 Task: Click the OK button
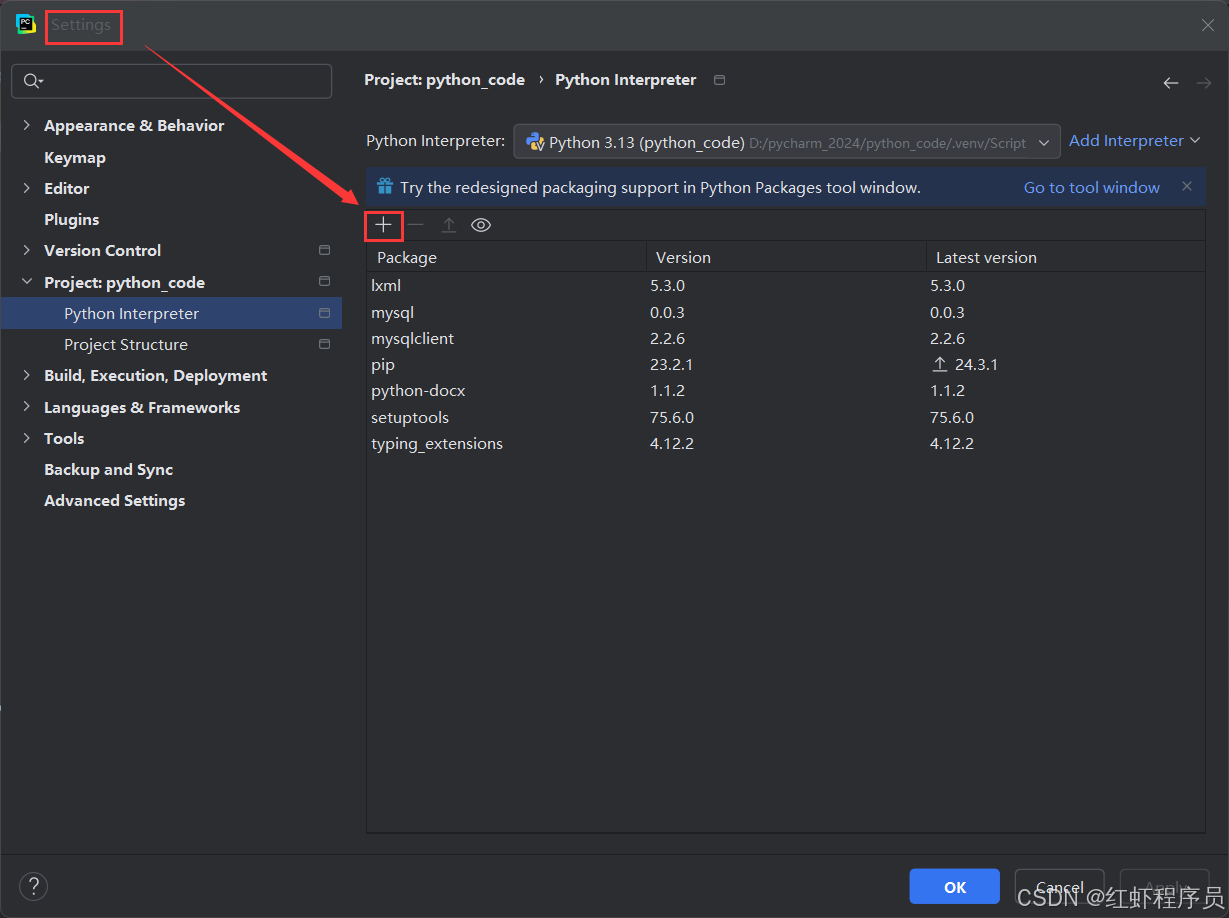click(x=955, y=887)
